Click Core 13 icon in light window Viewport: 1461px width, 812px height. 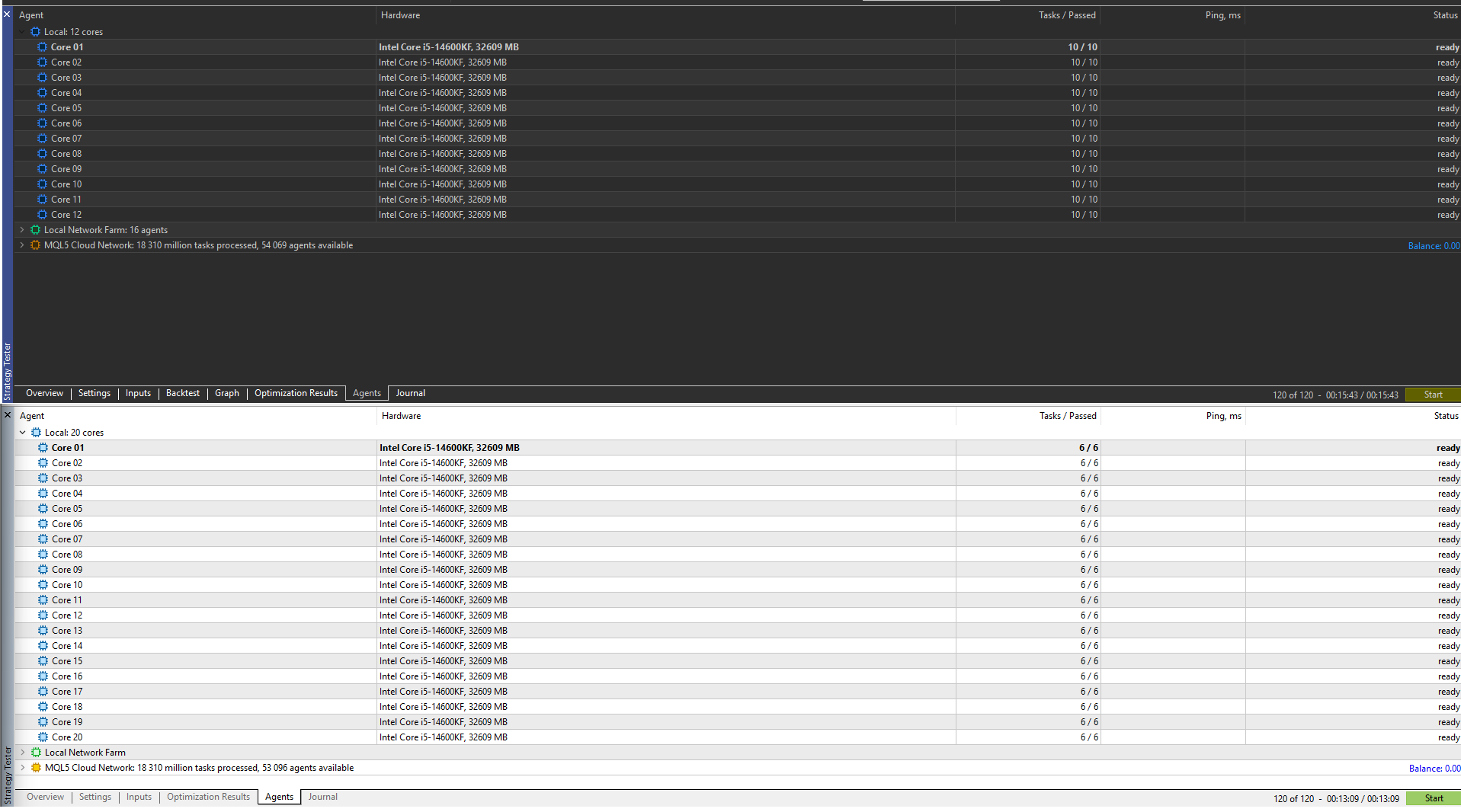pyautogui.click(x=43, y=631)
